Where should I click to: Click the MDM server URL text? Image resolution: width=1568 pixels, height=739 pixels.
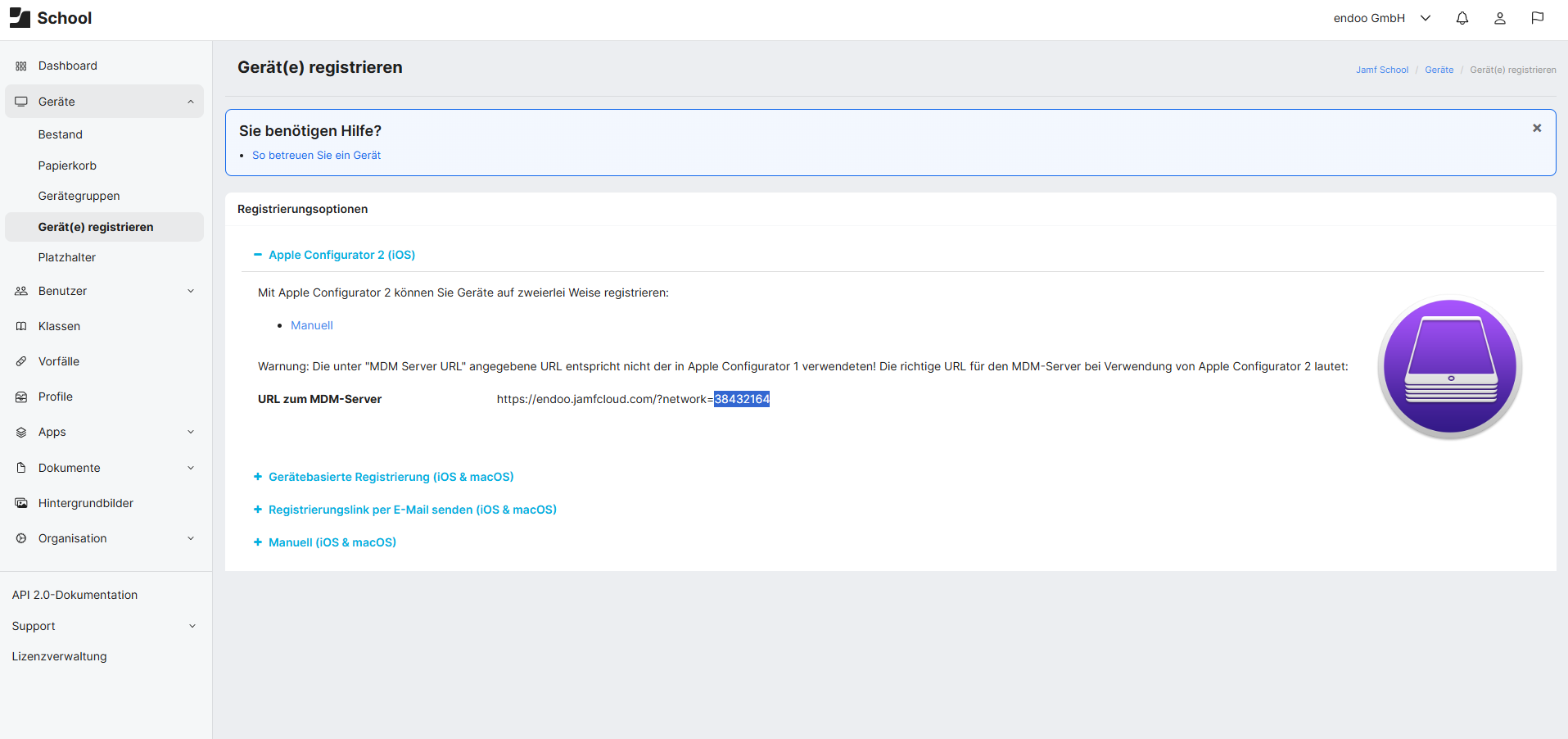633,399
